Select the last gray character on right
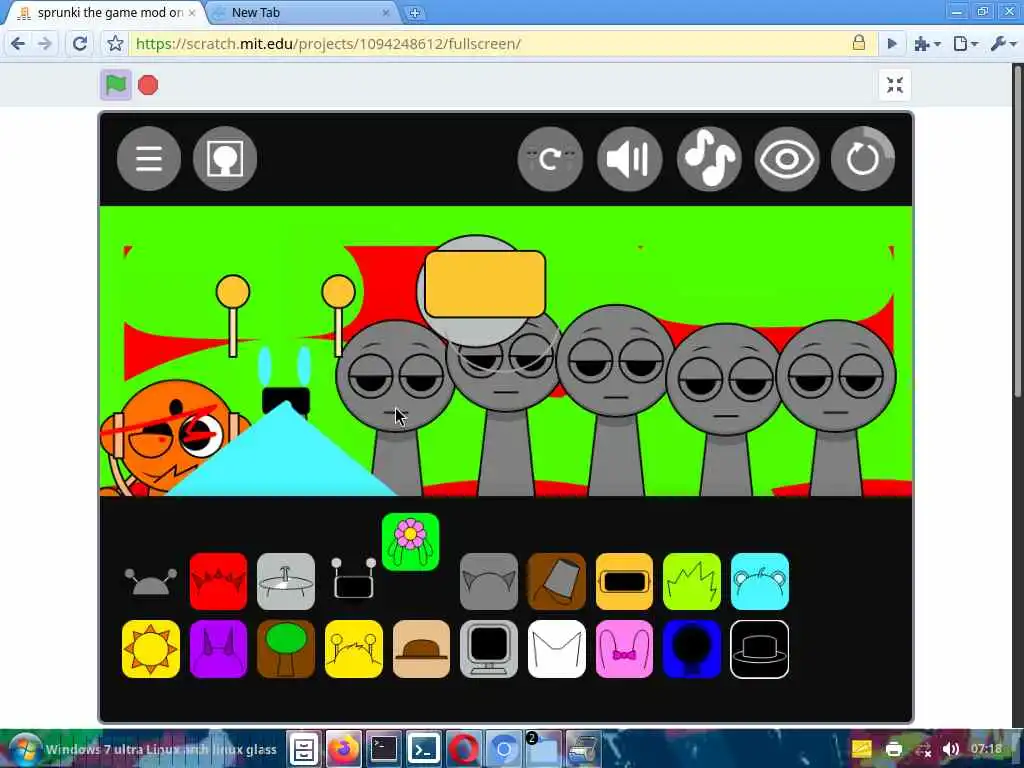The image size is (1024, 768). [x=836, y=408]
